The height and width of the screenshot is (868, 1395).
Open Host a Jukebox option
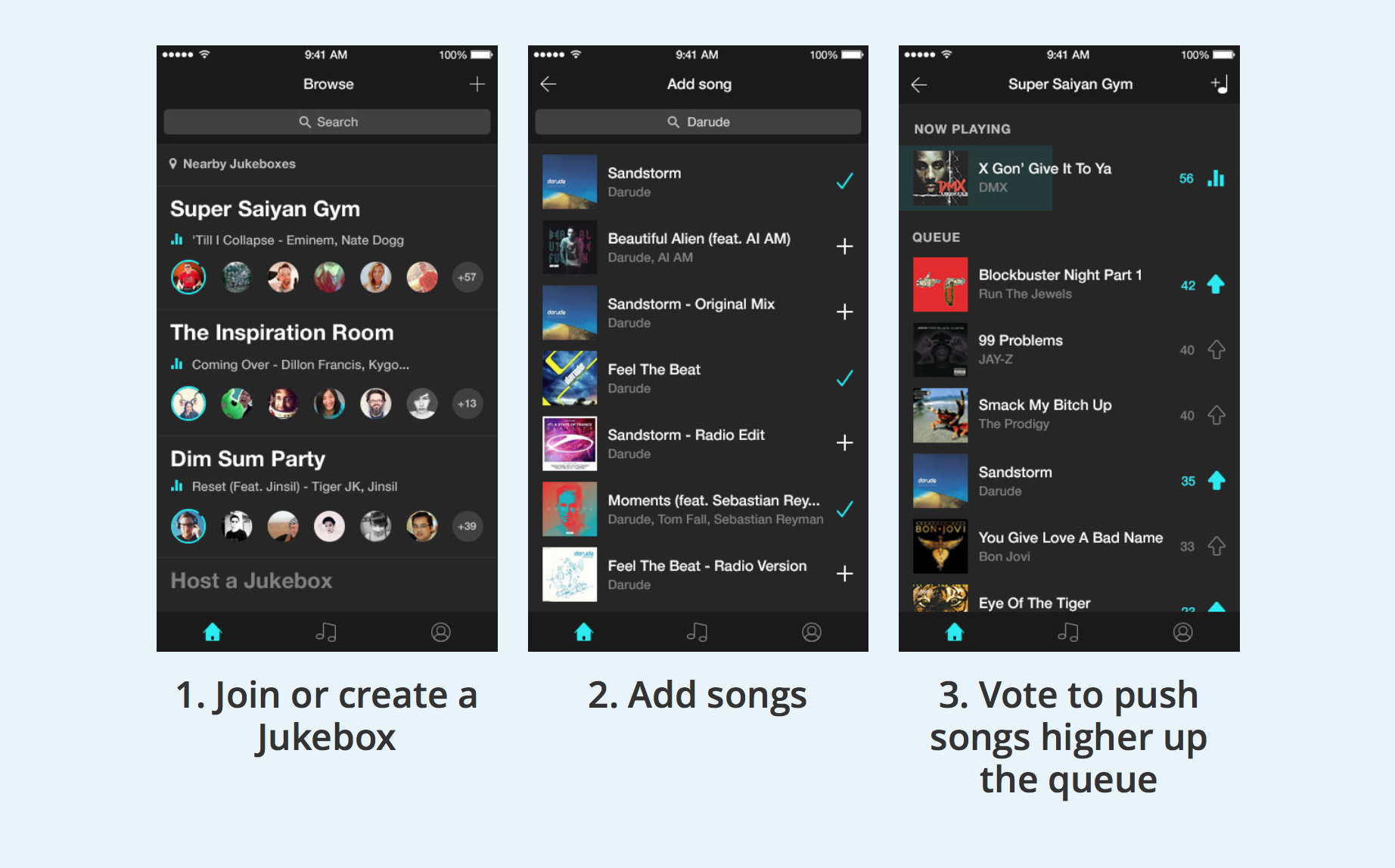(x=251, y=581)
